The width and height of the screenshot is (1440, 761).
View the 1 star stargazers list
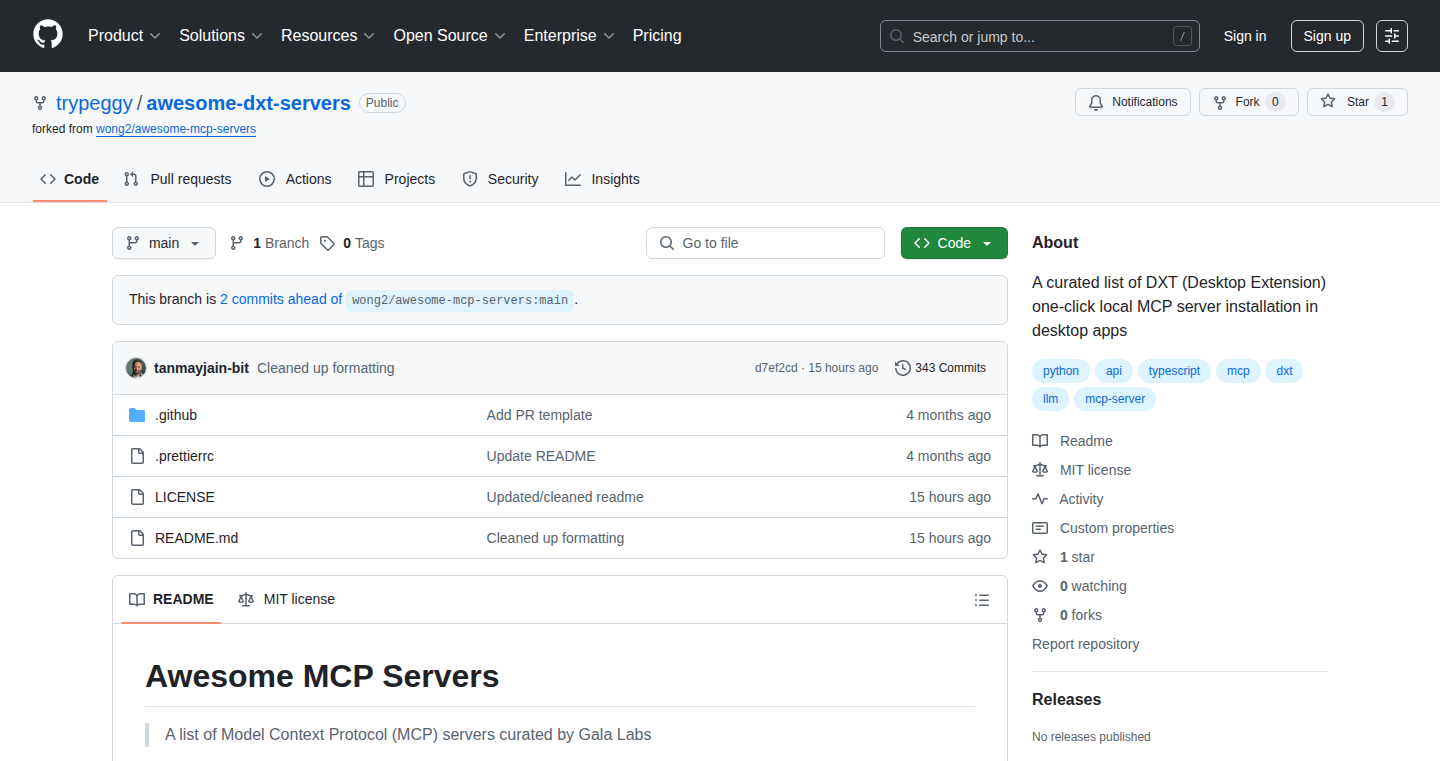(x=1064, y=557)
